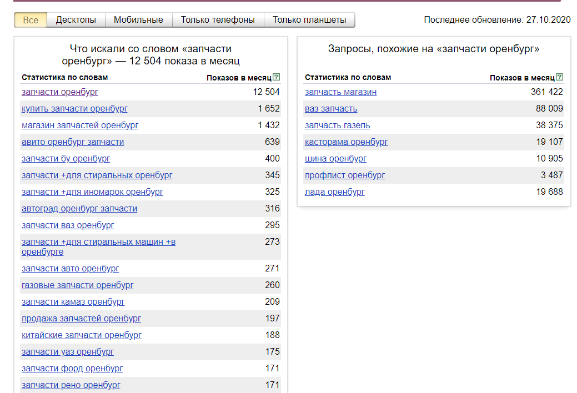Click the value '38 375' impressions
Screen dimensions: 577x393
[x=549, y=125]
